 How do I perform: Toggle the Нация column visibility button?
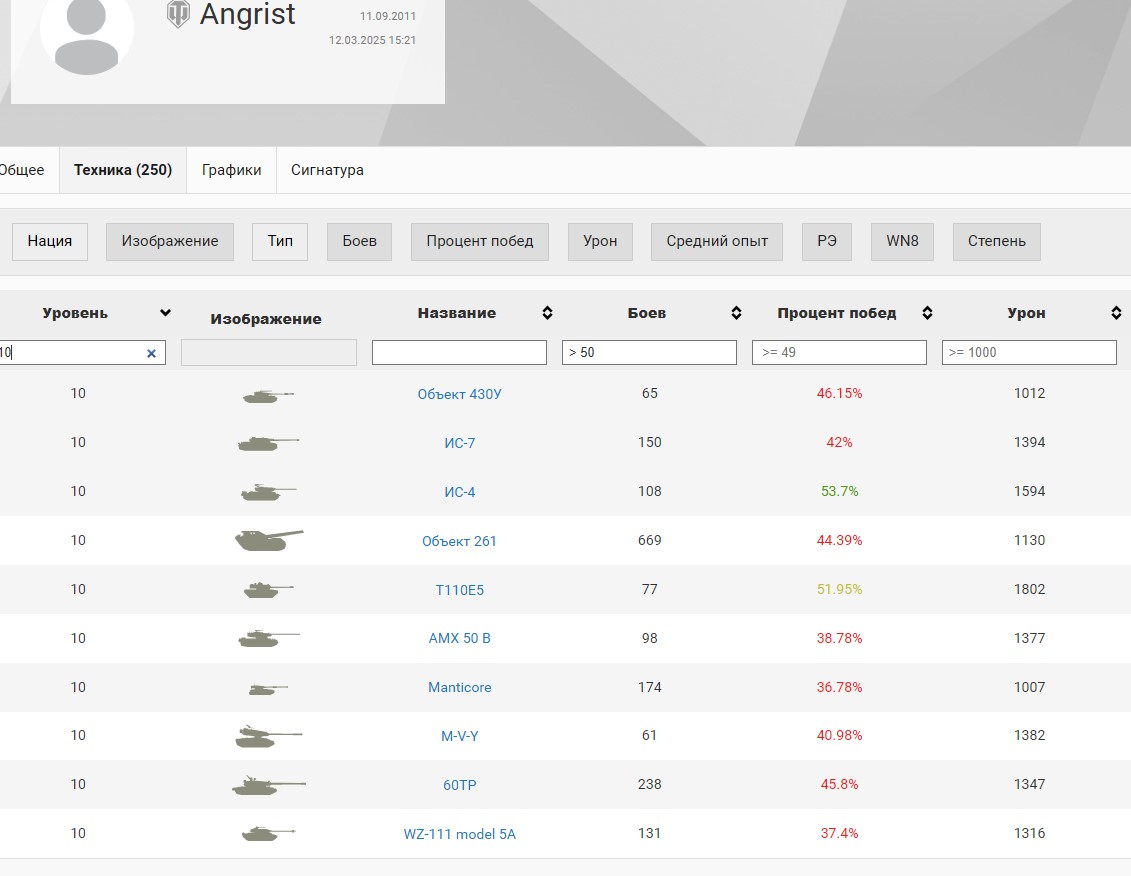(49, 241)
